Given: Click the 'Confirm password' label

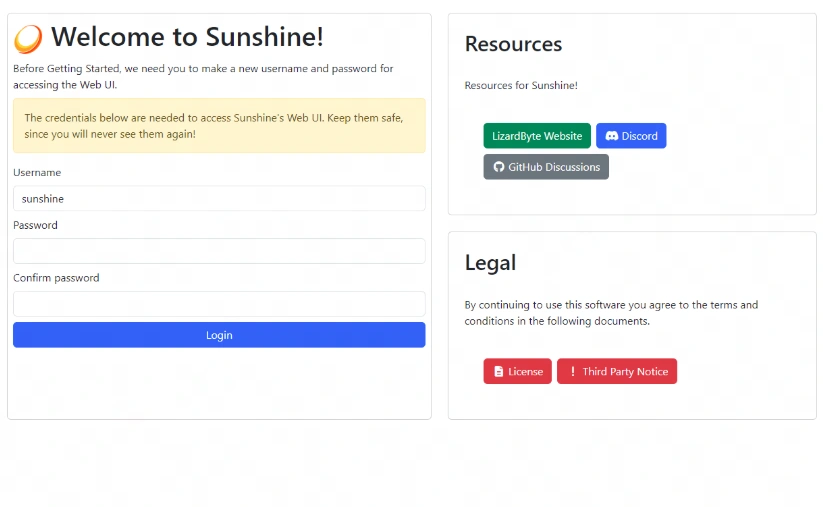Looking at the screenshot, I should click(x=56, y=278).
